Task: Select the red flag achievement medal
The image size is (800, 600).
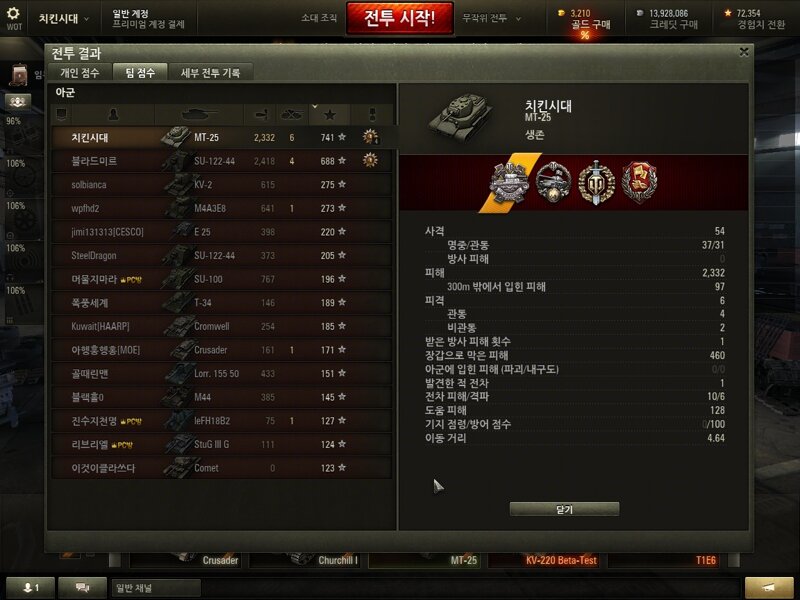Action: point(639,182)
